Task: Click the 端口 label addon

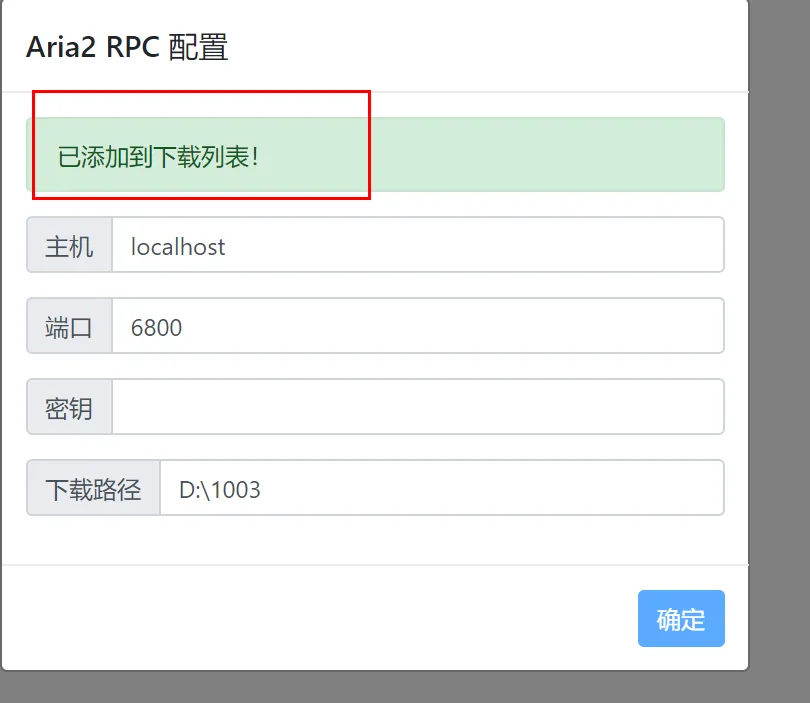Action: [69, 326]
